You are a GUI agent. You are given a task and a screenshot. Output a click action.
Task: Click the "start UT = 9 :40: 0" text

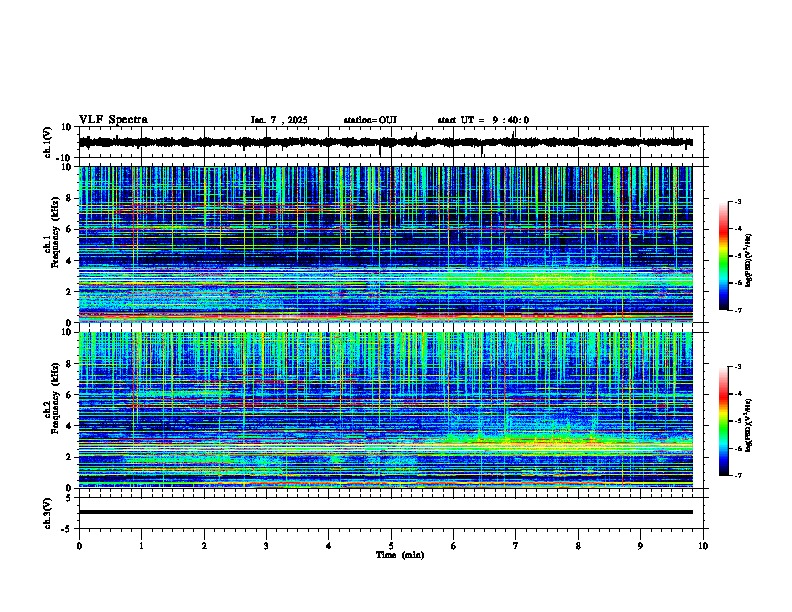(483, 120)
